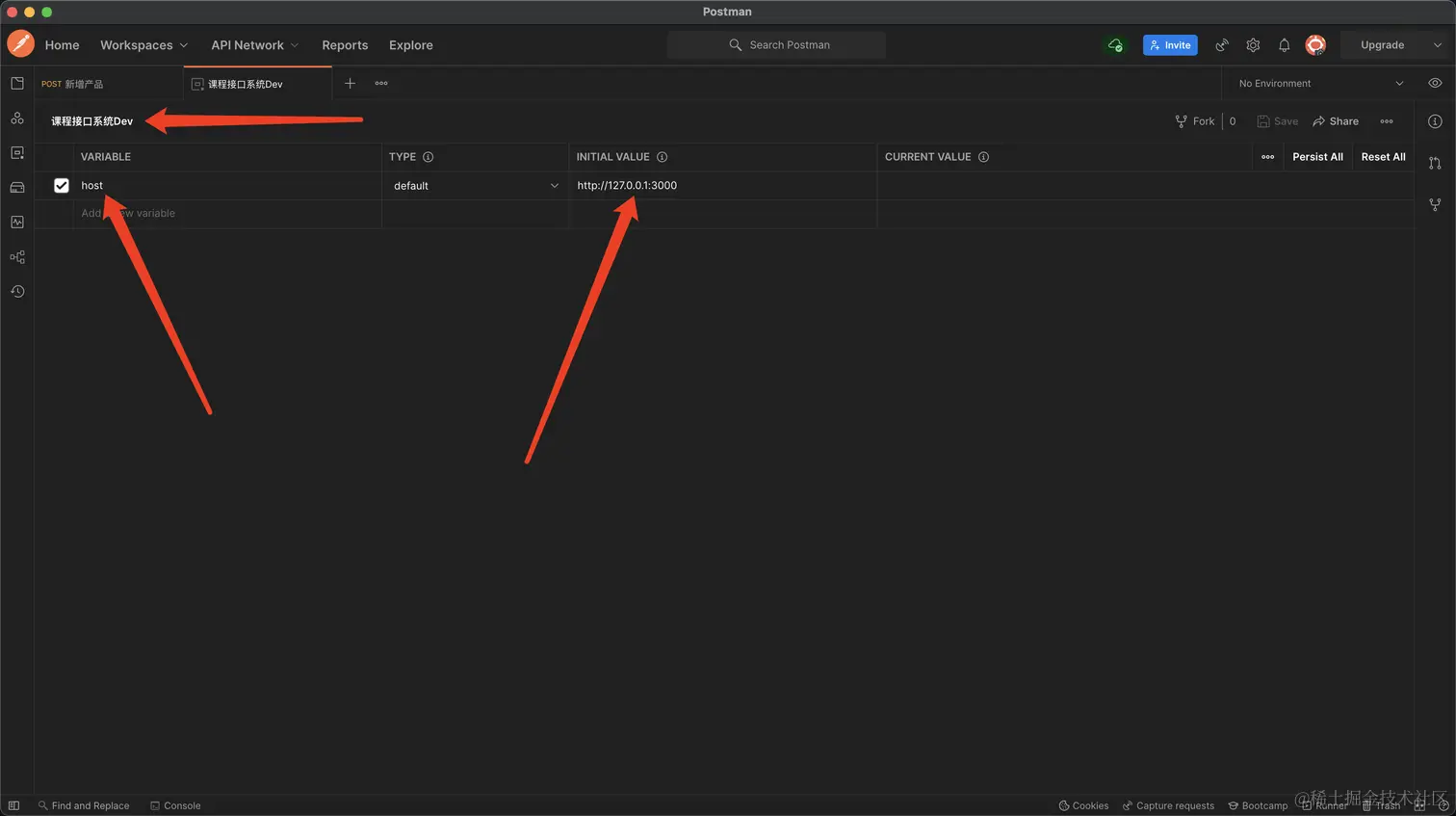Open History icon in sidebar

pos(17,291)
